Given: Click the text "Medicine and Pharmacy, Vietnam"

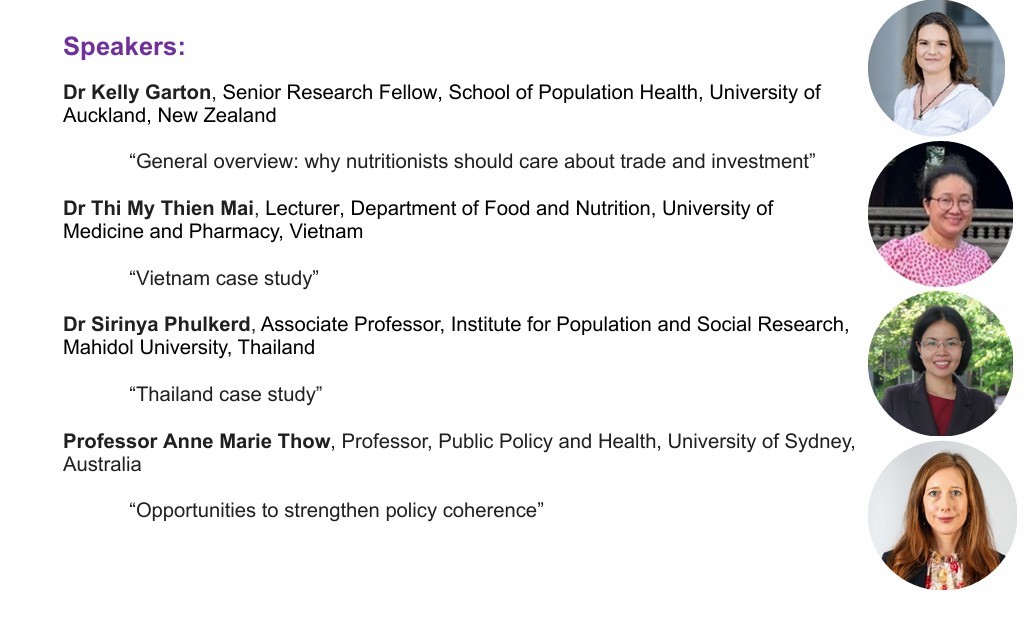Looking at the screenshot, I should 213,232.
